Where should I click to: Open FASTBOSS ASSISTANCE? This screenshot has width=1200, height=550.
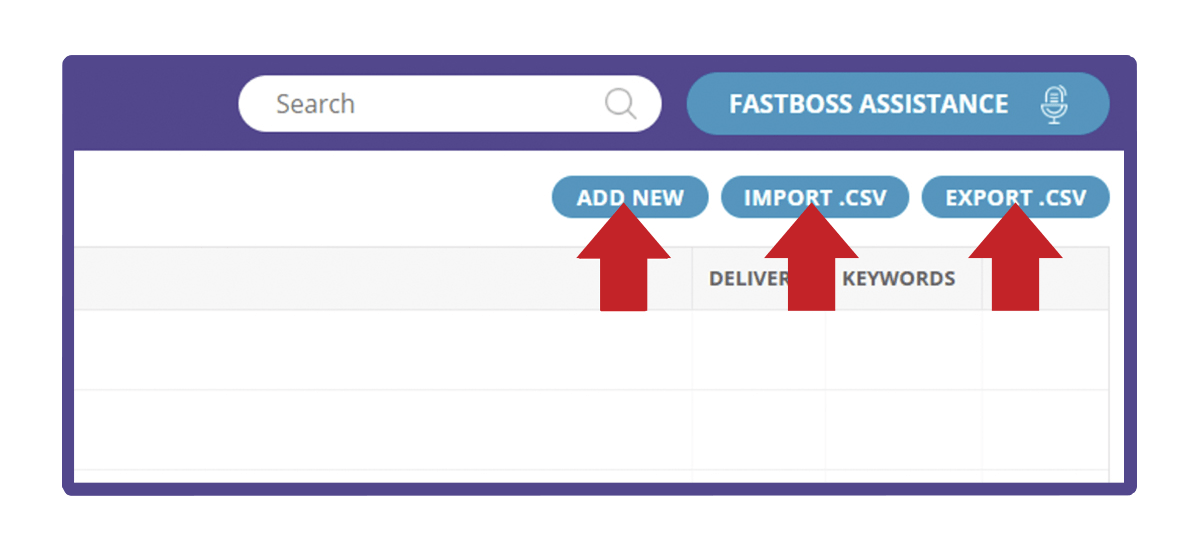[x=898, y=104]
